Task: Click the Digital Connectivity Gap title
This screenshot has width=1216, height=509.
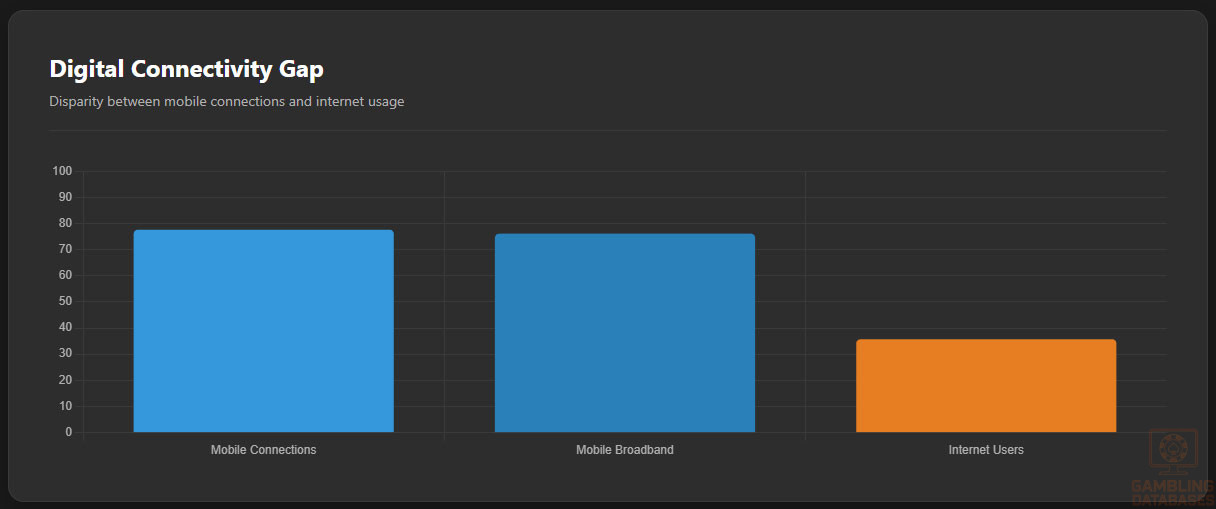Action: point(186,69)
